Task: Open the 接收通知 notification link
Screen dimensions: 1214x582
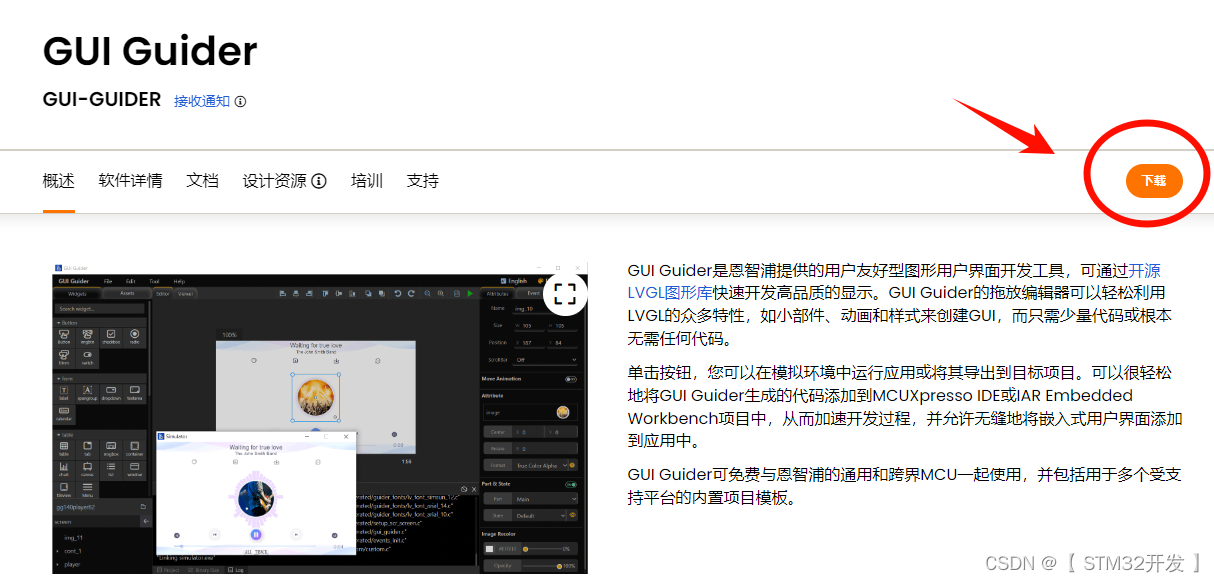Action: click(201, 101)
